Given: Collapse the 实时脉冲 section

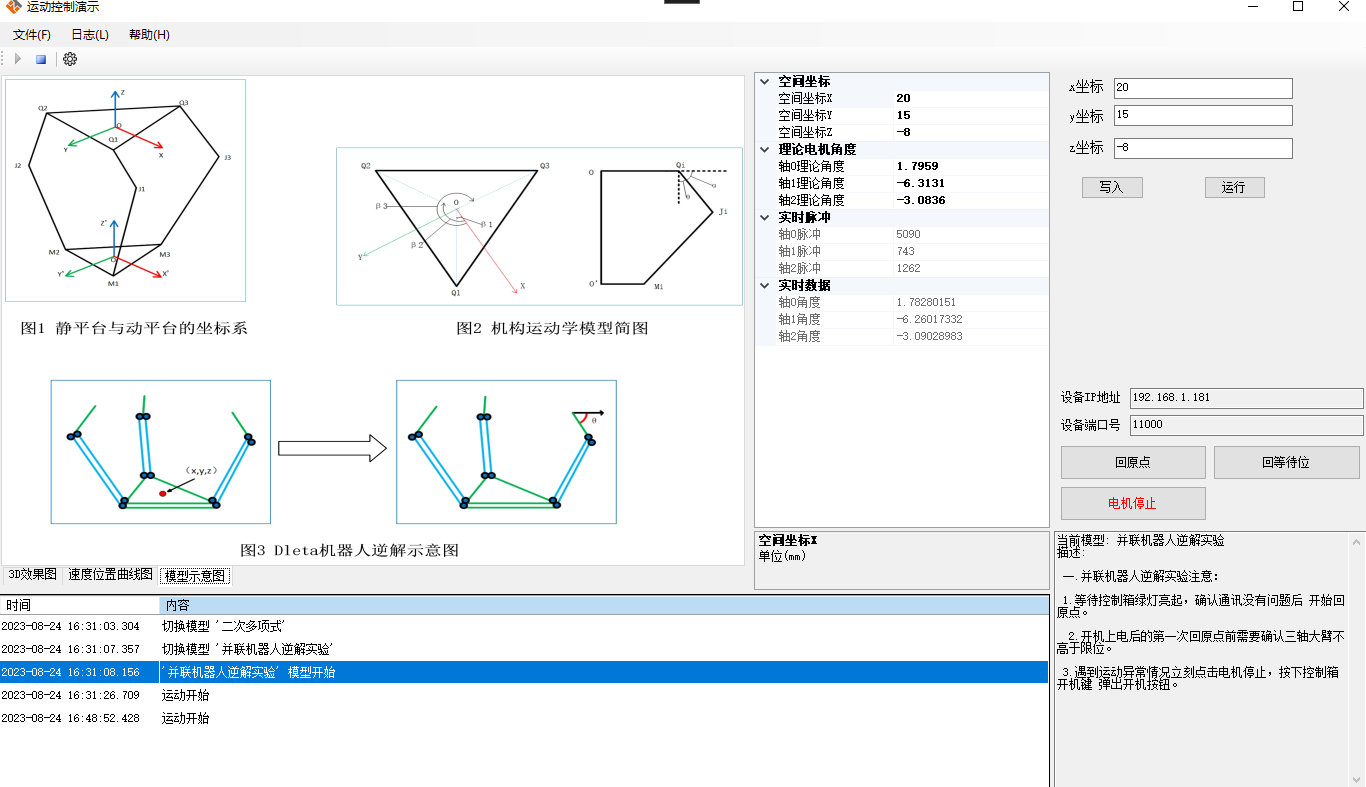Looking at the screenshot, I should pos(765,218).
